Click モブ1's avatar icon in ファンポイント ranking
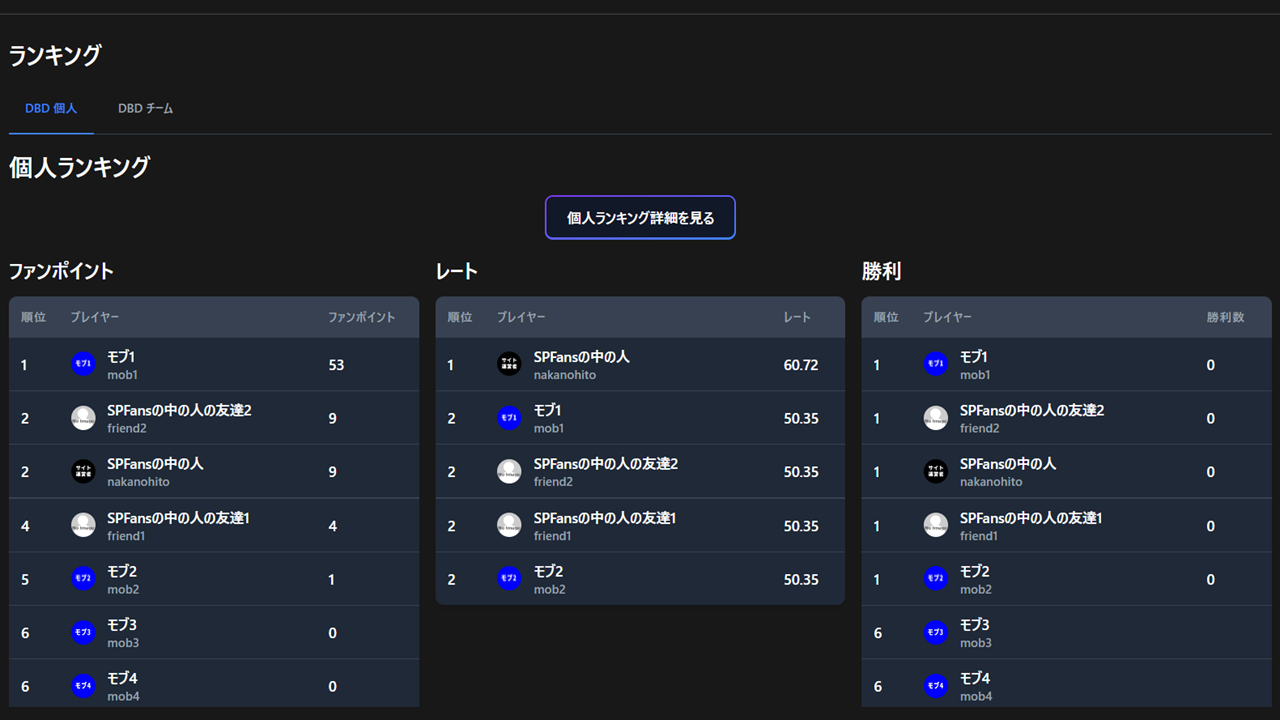1280x720 pixels. coord(83,363)
